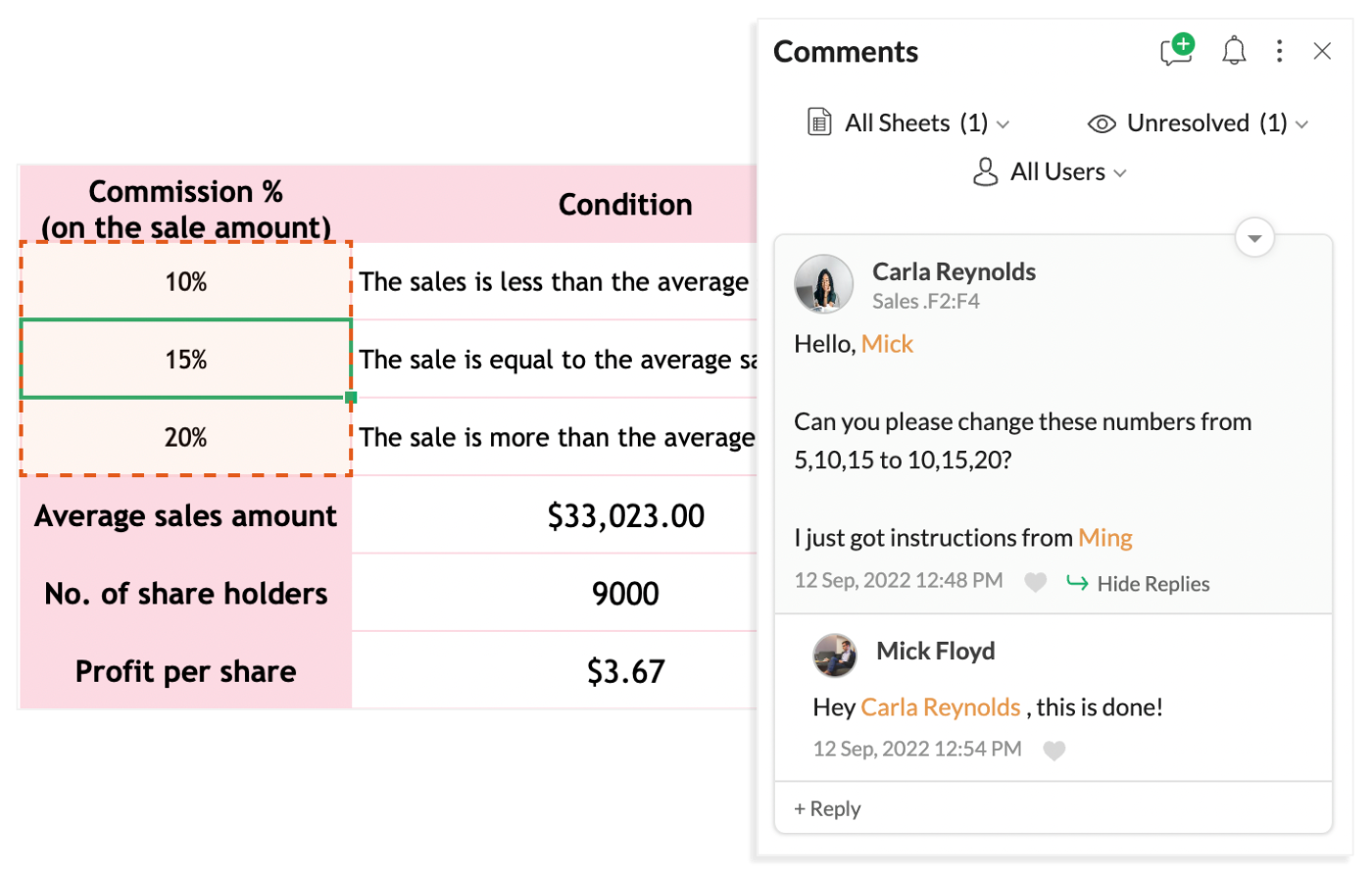Hide Replies on Carla's comment
This screenshot has width=1372, height=873.
point(1138,584)
